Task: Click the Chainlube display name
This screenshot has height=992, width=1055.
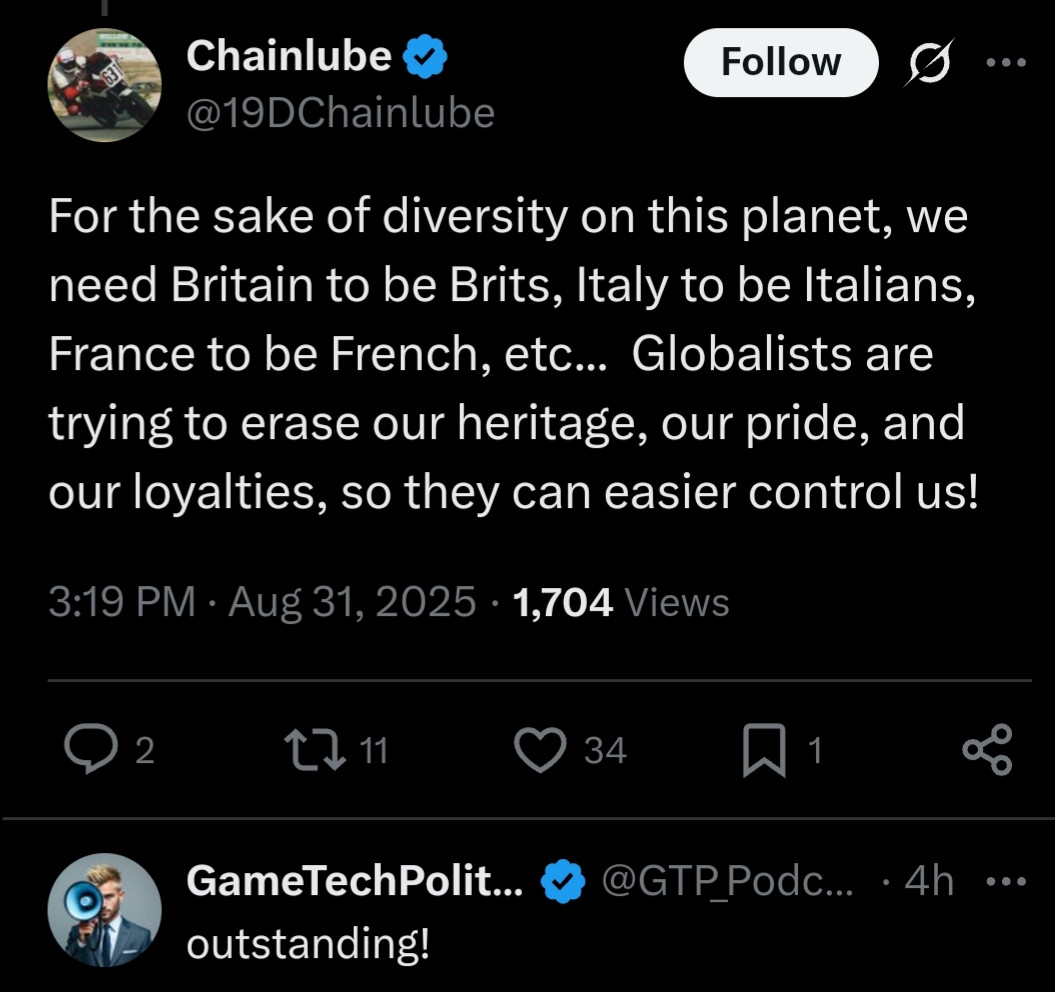Action: [x=288, y=56]
